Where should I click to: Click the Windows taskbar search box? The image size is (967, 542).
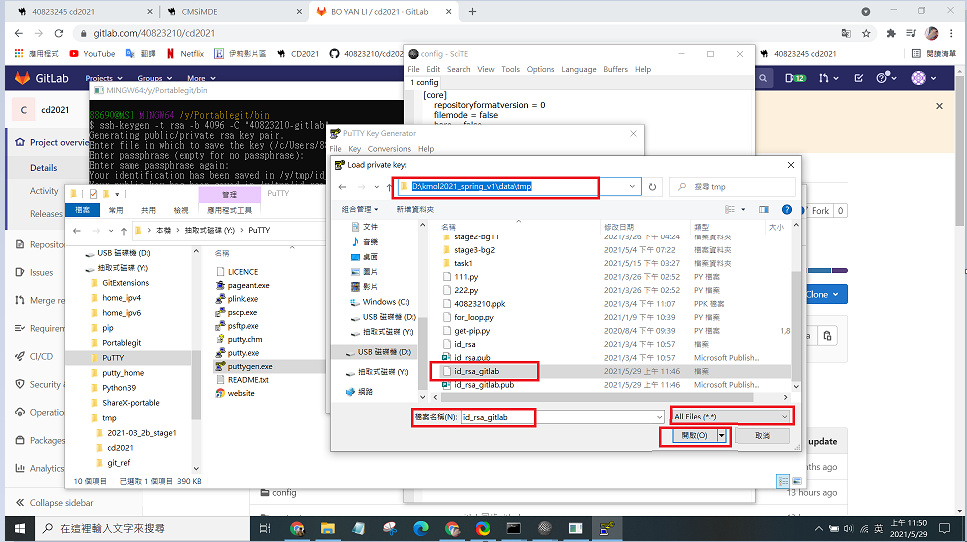point(142,528)
